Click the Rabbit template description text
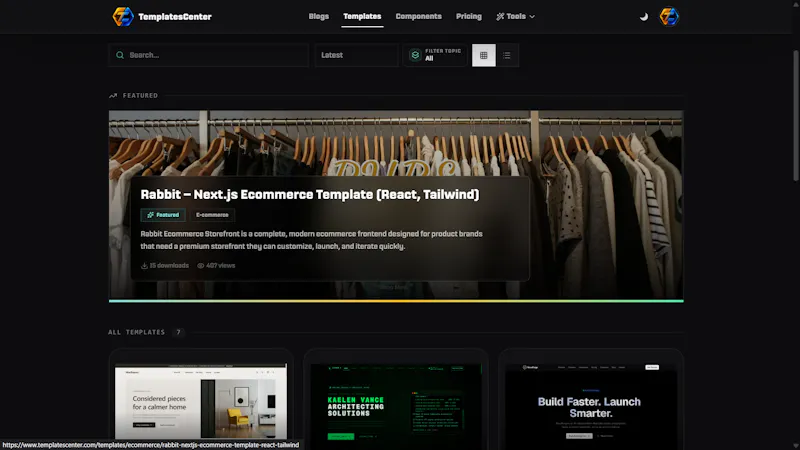800x450 pixels. (311, 240)
